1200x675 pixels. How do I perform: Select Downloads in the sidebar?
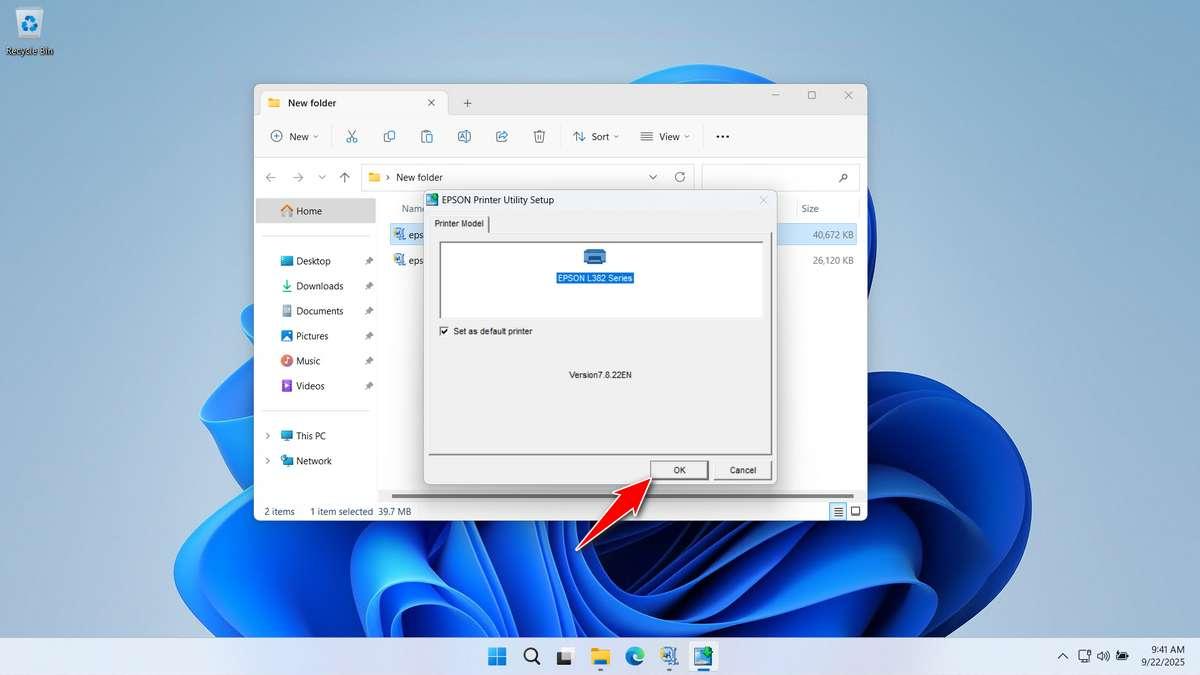(313, 285)
